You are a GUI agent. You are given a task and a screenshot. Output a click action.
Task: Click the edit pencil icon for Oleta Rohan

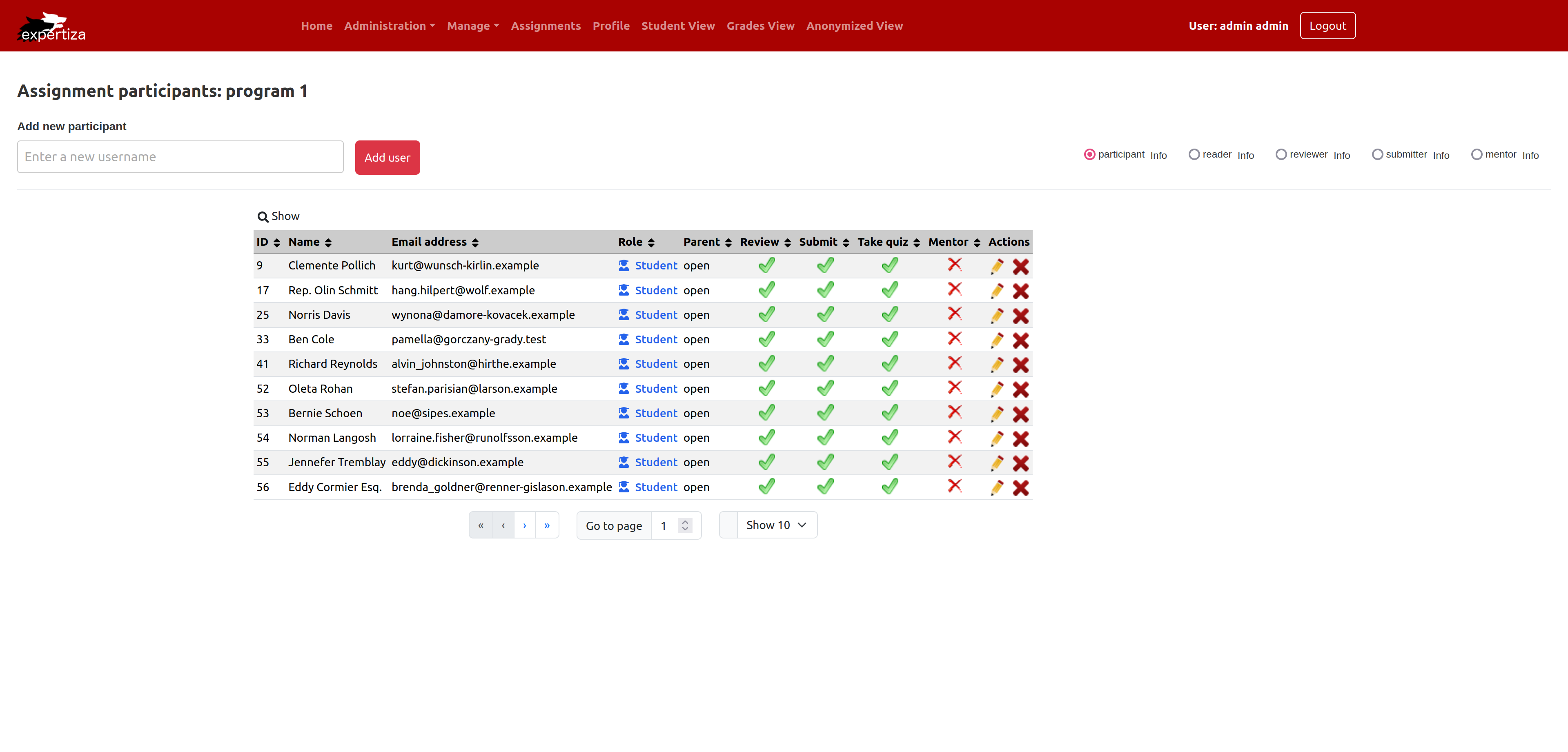point(996,389)
